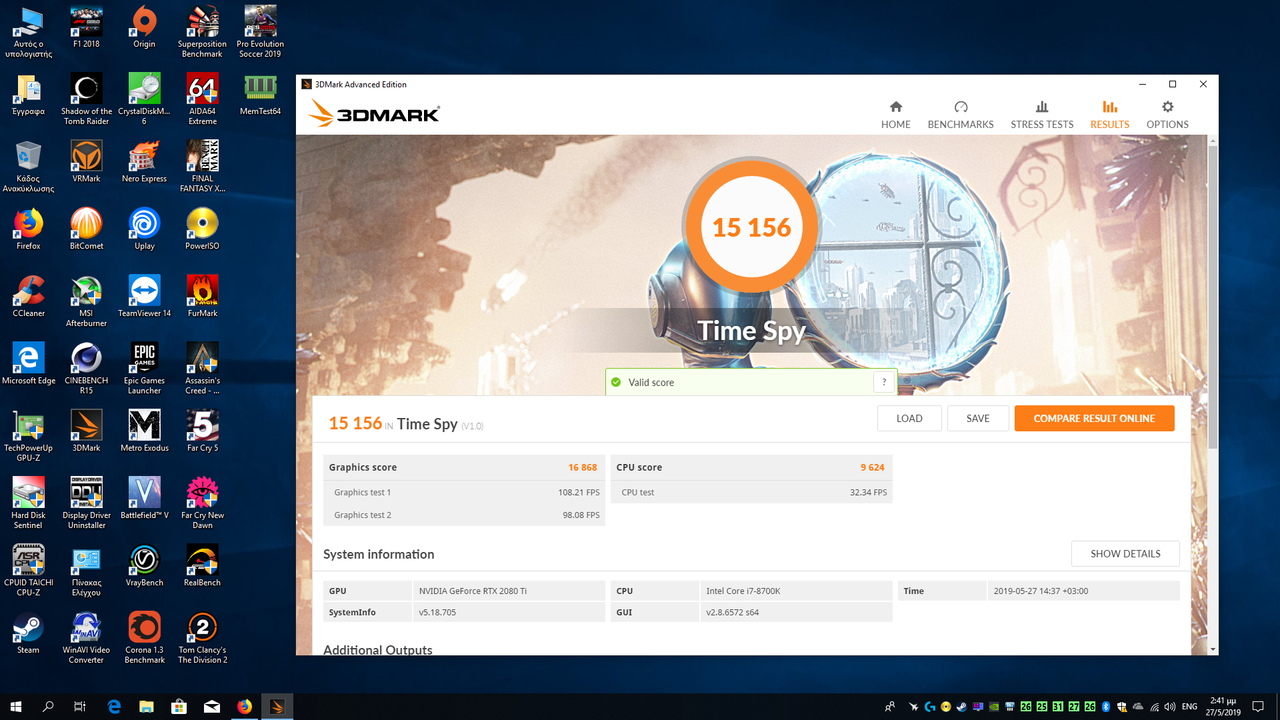Switch to the BENCHMARKS tab
1280x720 pixels.
tap(960, 115)
